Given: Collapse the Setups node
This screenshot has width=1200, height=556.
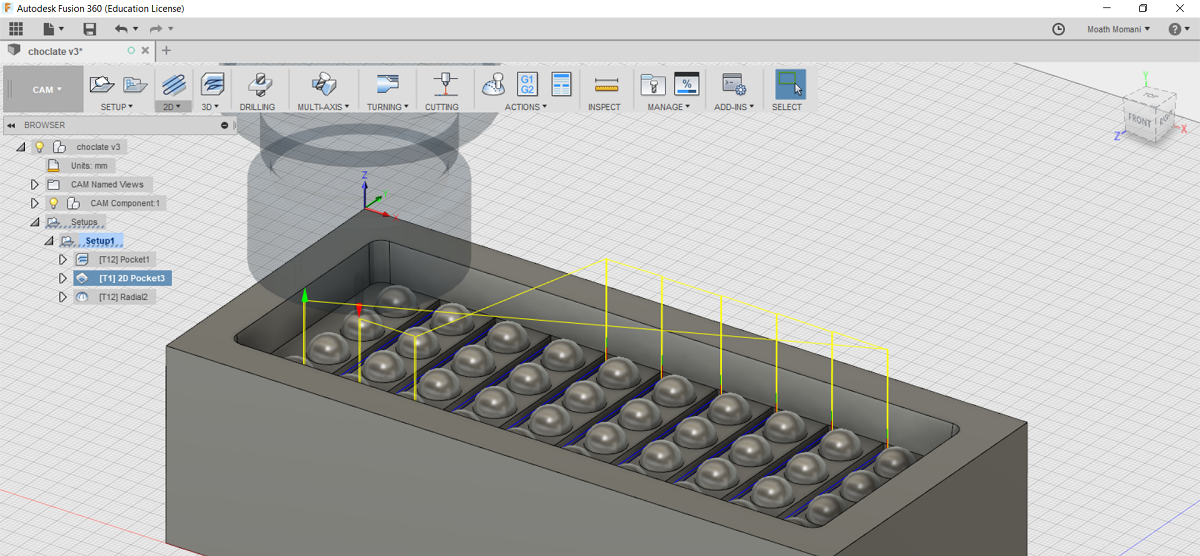Looking at the screenshot, I should (34, 222).
